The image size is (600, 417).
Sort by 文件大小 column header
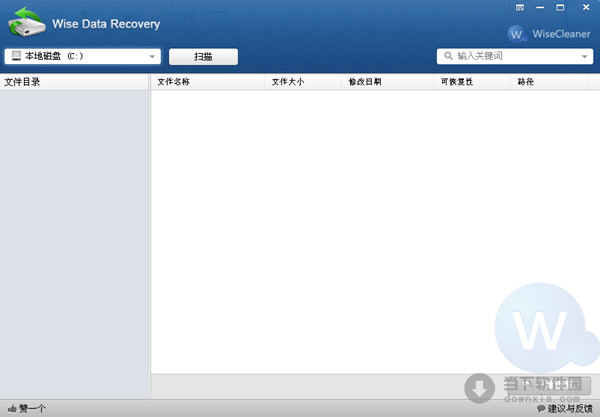coord(303,82)
